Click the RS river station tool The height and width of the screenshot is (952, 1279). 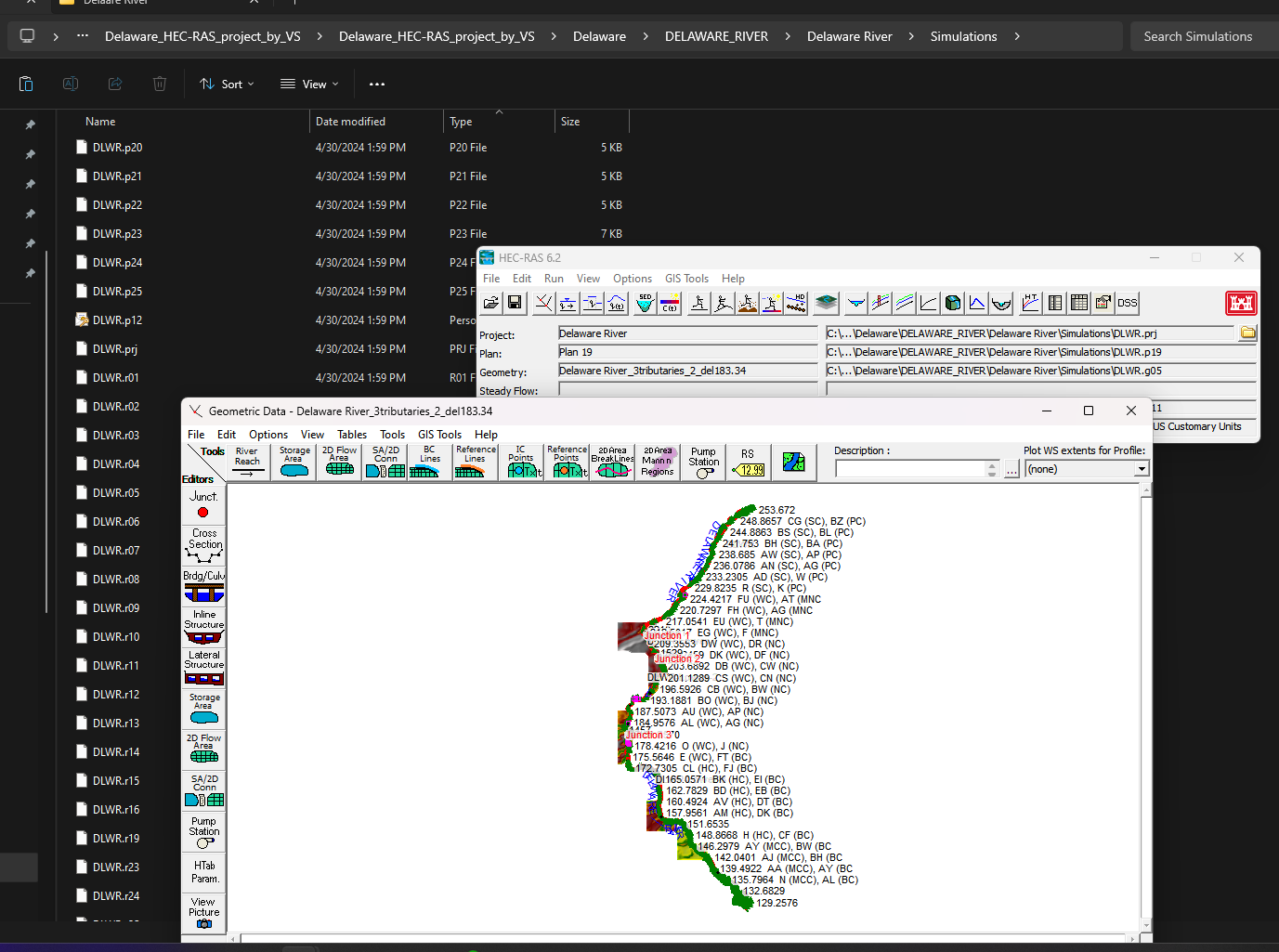pyautogui.click(x=748, y=463)
